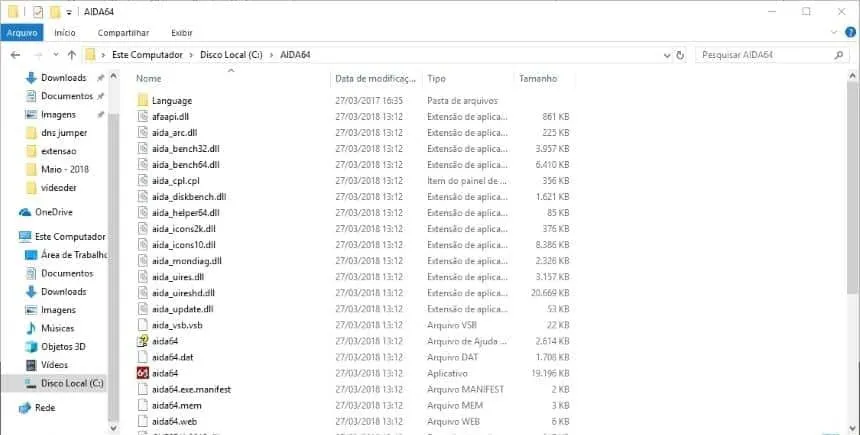The image size is (860, 435).
Task: Select the Maio - 2018 folder
Action: coord(65,169)
